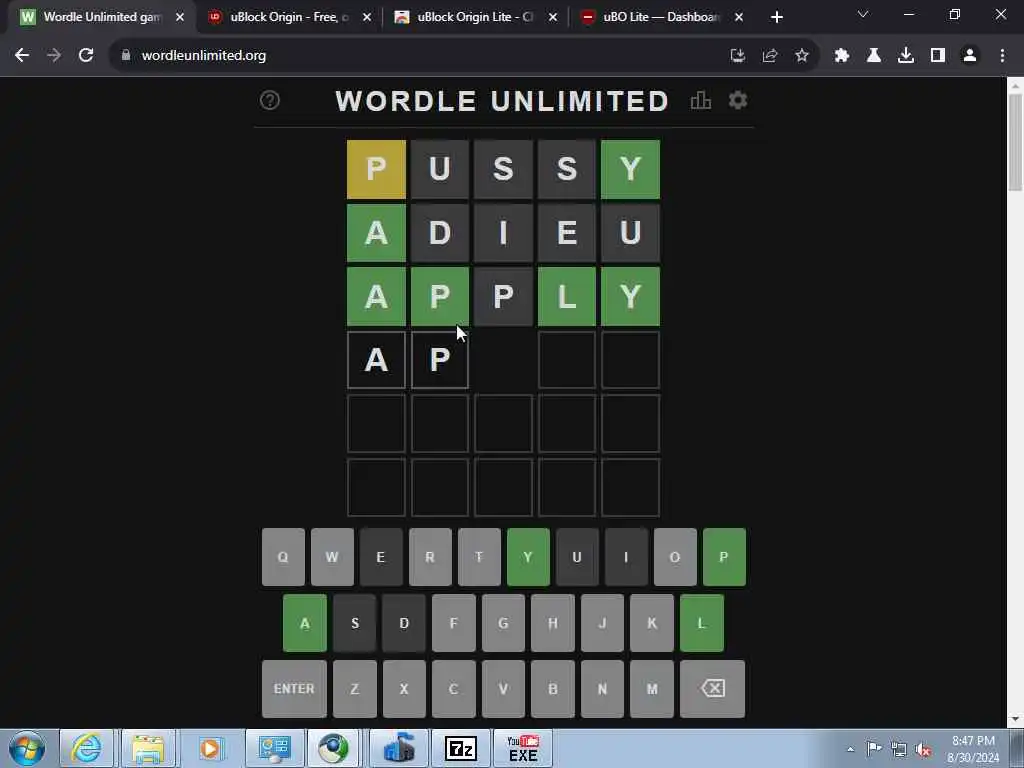Open the profile avatar icon
Viewport: 1024px width, 768px height.
point(970,56)
